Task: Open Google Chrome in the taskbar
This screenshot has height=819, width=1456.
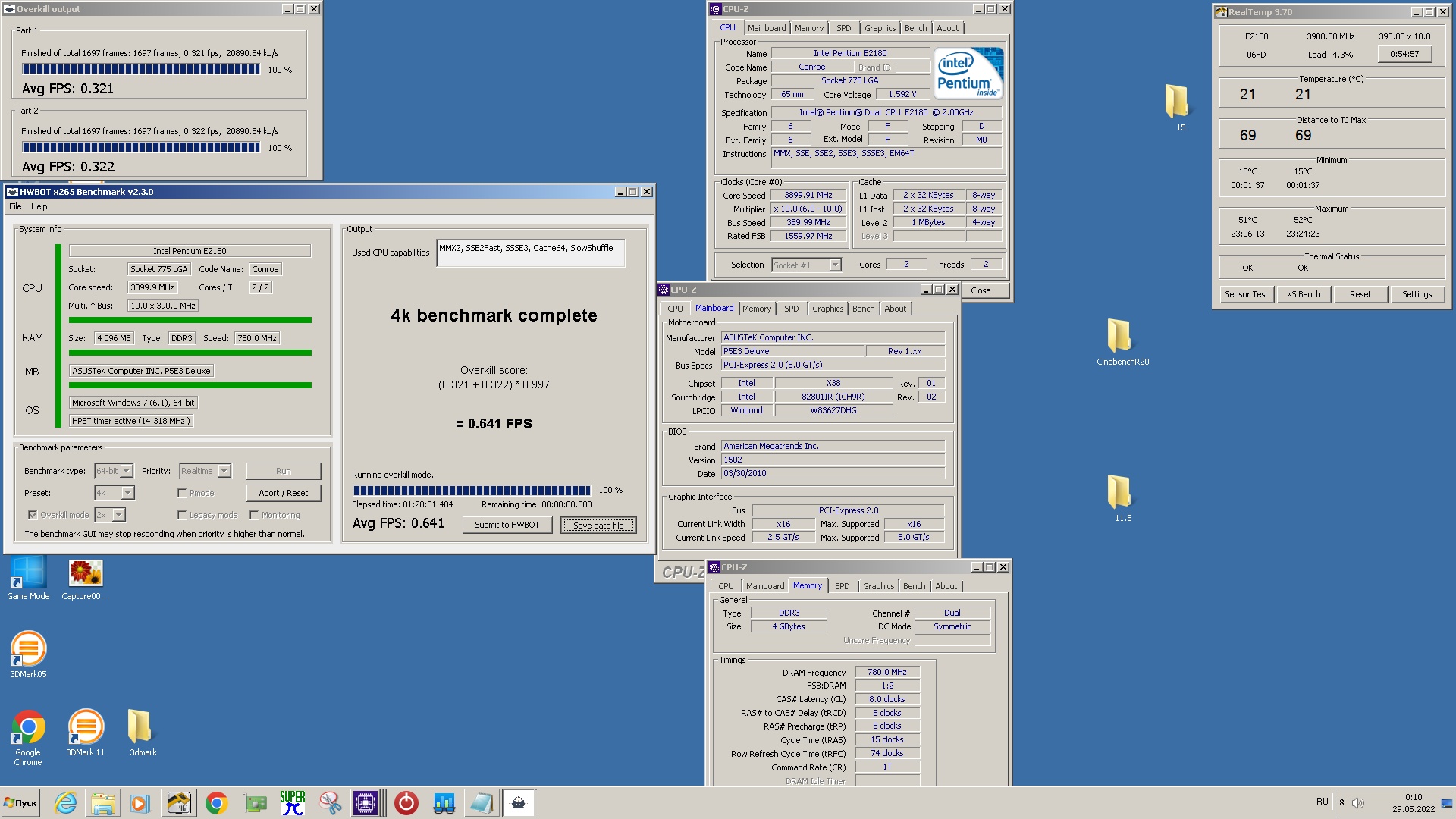Action: click(x=217, y=803)
